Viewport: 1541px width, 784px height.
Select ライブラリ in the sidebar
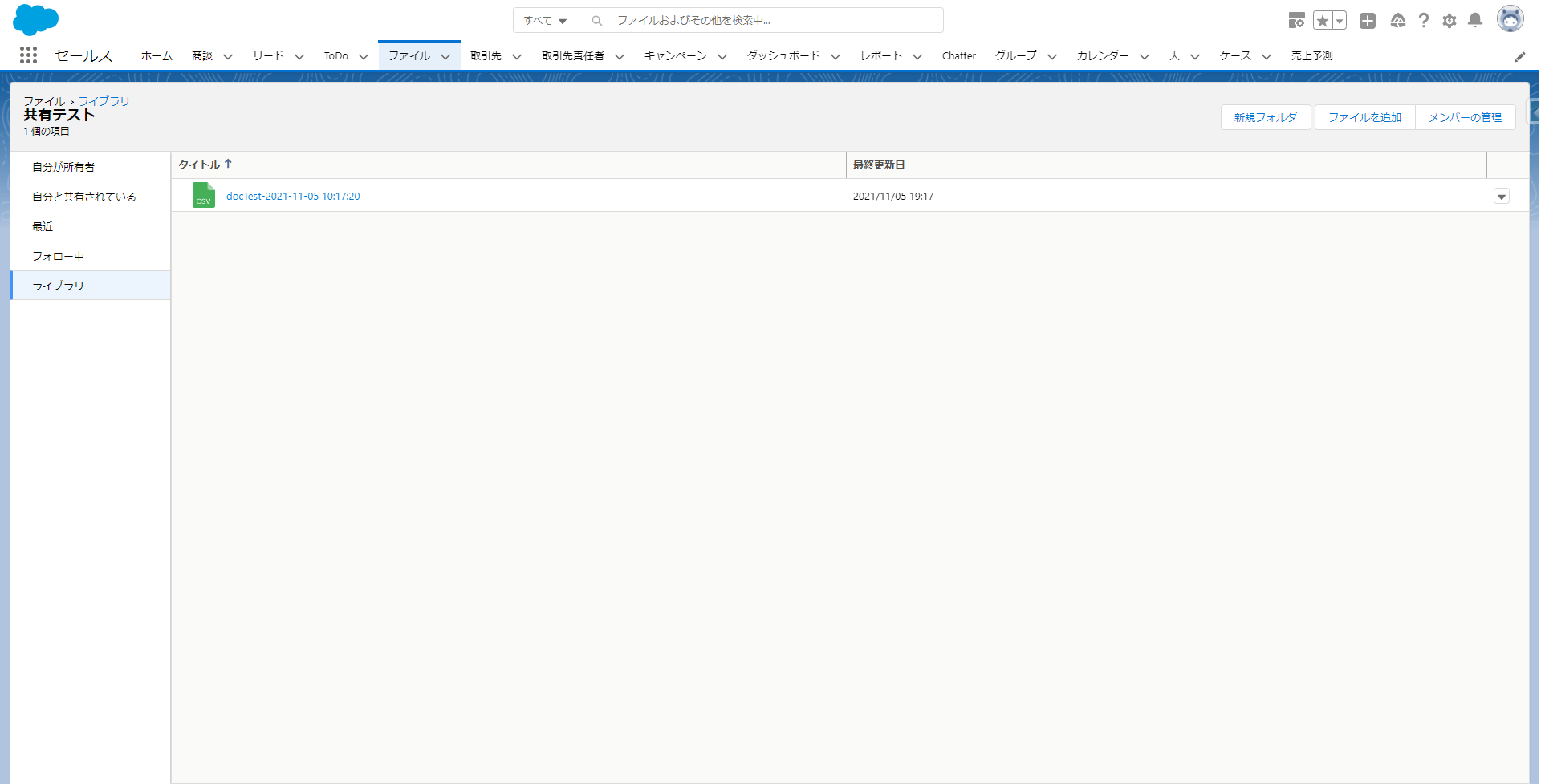click(56, 285)
